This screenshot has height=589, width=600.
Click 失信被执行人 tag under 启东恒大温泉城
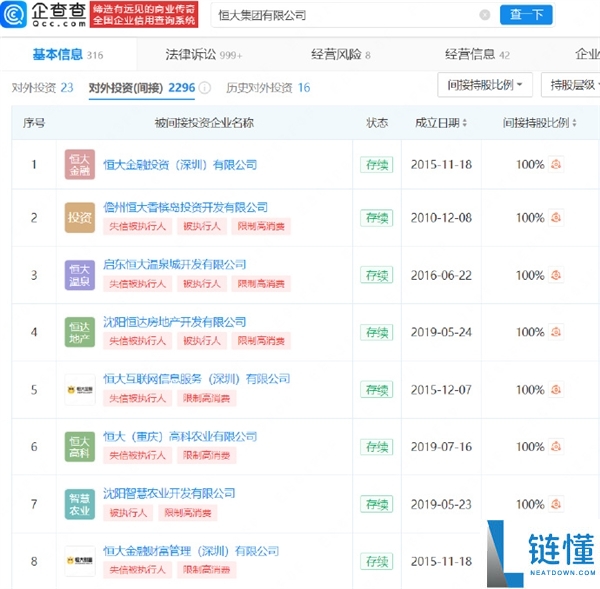(137, 284)
